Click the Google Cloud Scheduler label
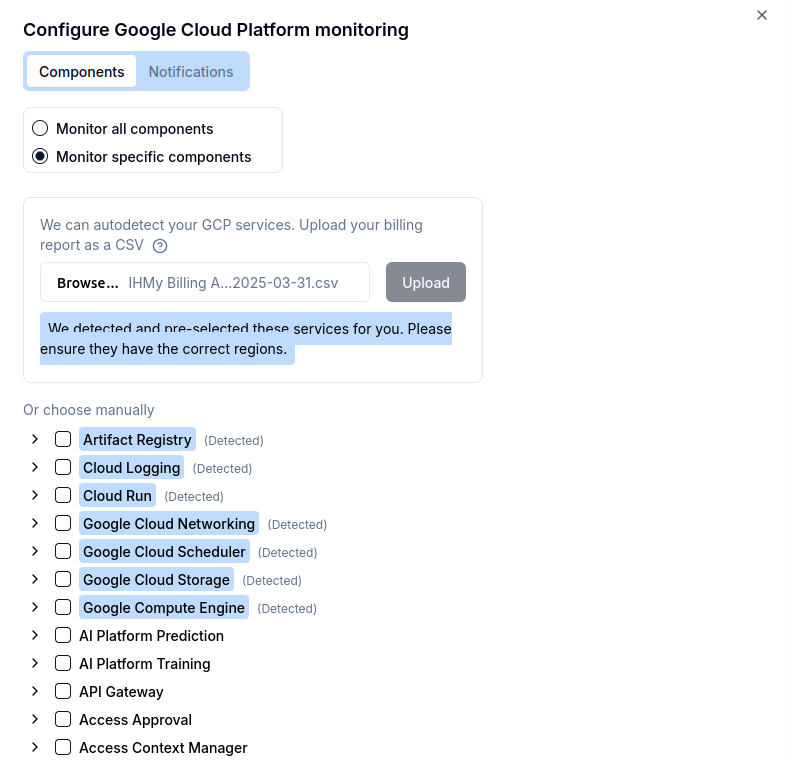Image resolution: width=788 pixels, height=763 pixels. click(x=164, y=552)
